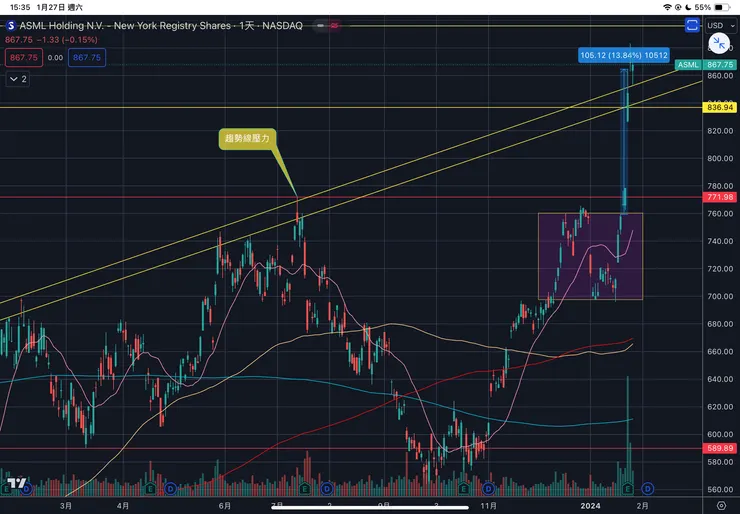Open the dividend D marker right of July earnings
The height and width of the screenshot is (514, 740).
click(x=327, y=489)
